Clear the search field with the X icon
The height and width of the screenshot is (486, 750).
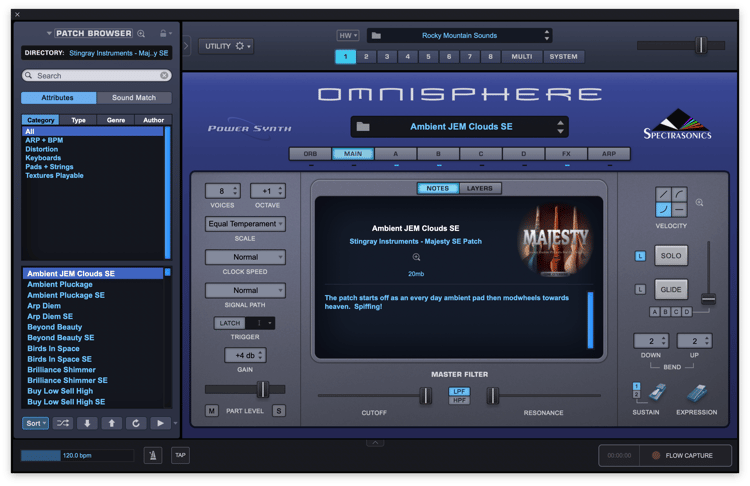click(164, 76)
